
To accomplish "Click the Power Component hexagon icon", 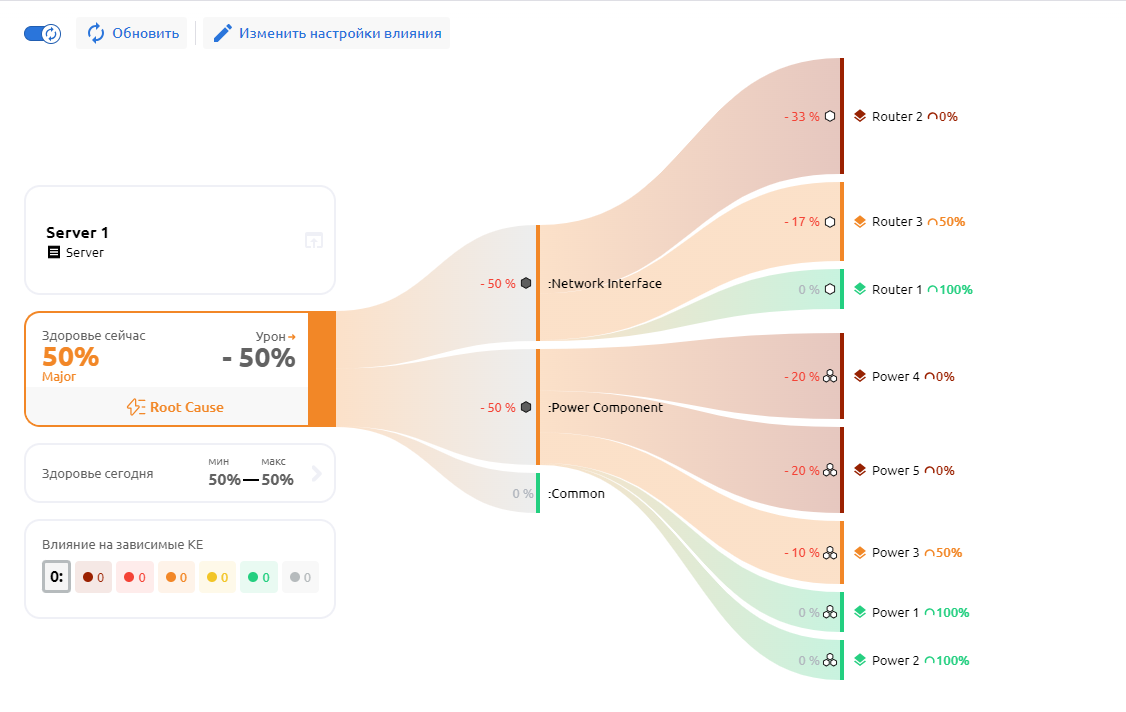I will tap(526, 407).
